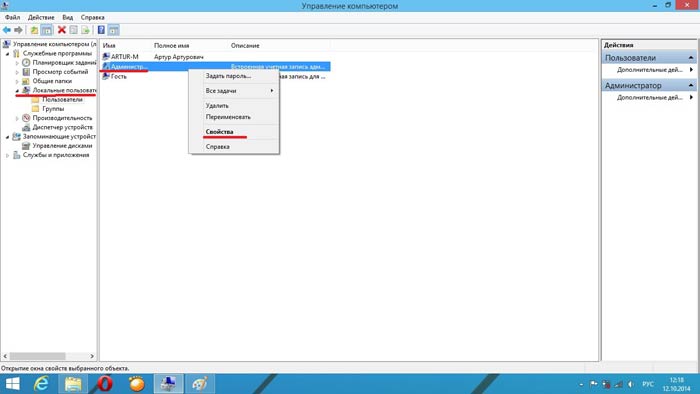Image resolution: width=700 pixels, height=394 pixels.
Task: Click the Общие папки folder icon
Action: (26, 81)
